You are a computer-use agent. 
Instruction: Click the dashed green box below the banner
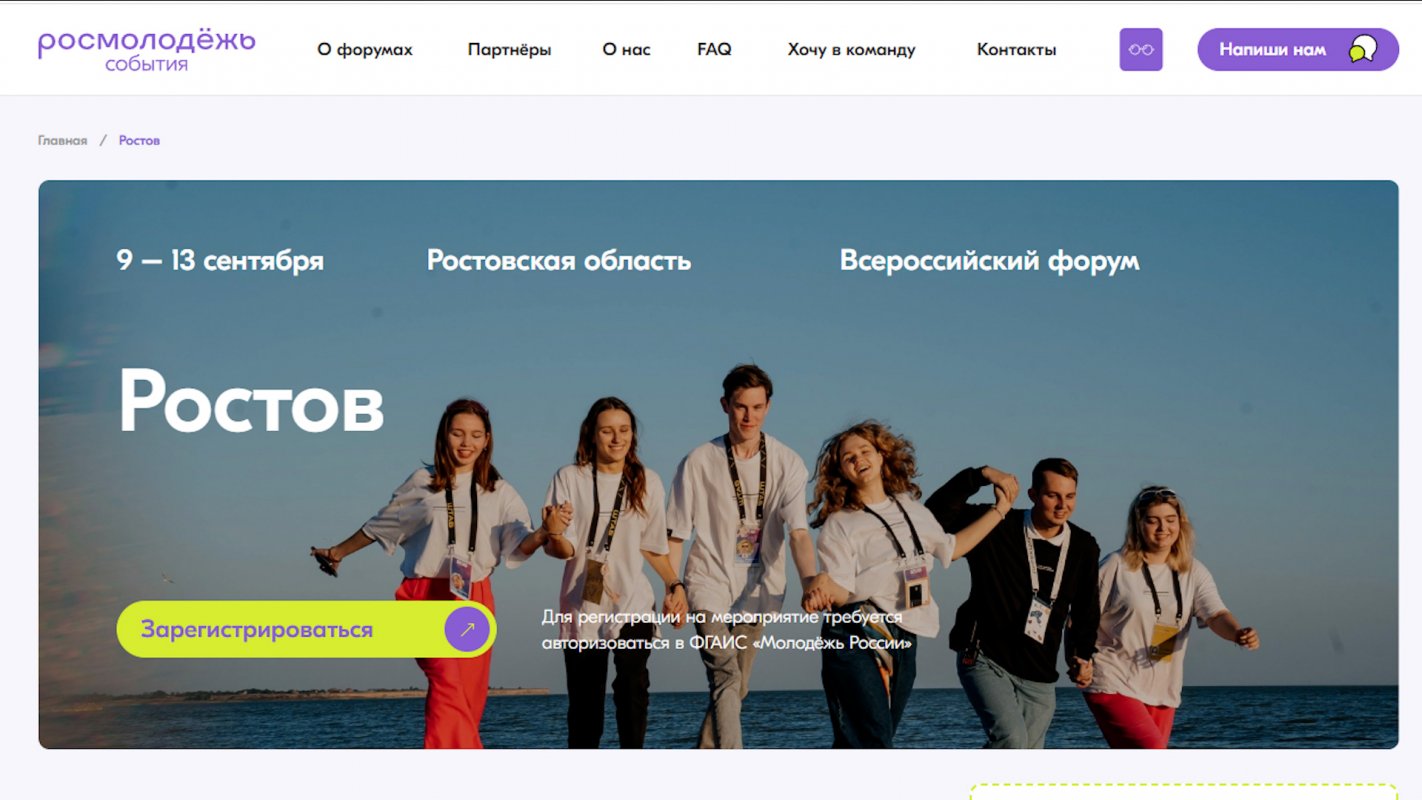coord(1182,791)
